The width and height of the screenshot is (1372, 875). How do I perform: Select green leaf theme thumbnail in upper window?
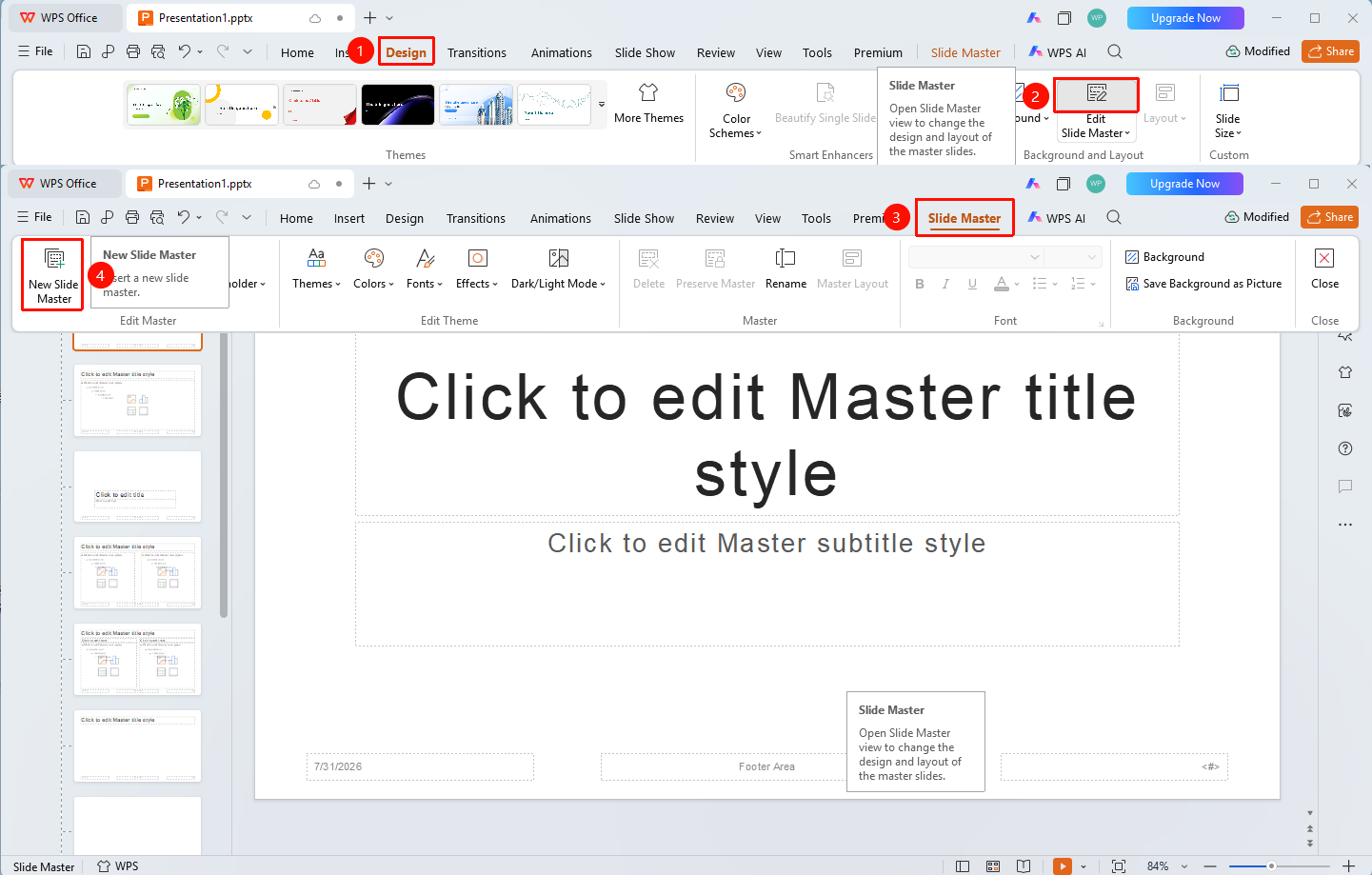pos(164,105)
